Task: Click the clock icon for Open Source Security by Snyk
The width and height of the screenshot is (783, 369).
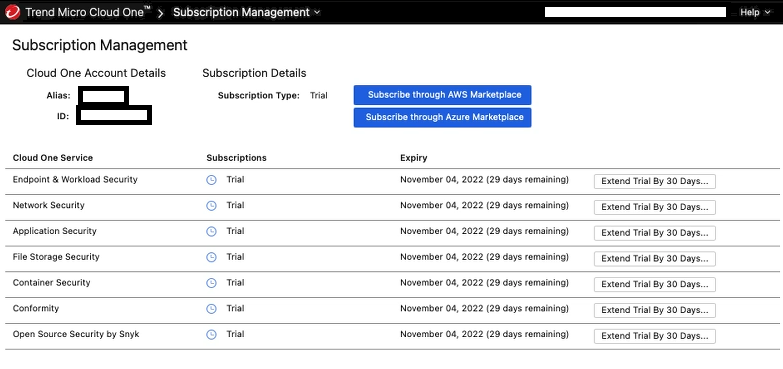Action: pos(211,335)
